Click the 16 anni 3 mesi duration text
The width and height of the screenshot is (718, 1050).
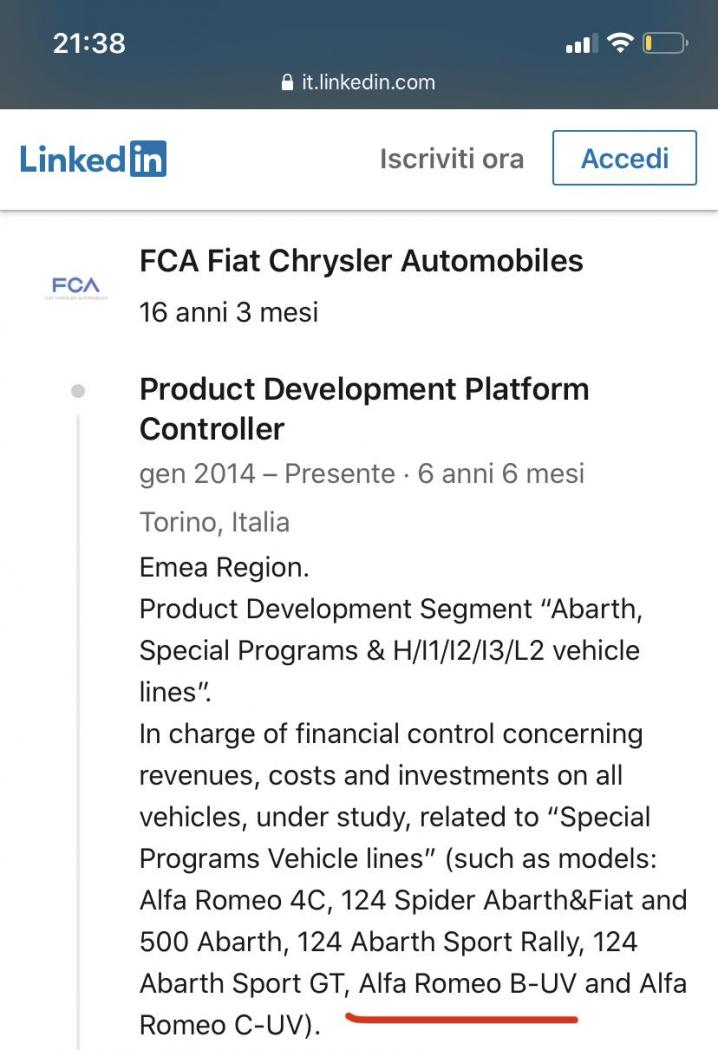pyautogui.click(x=228, y=312)
